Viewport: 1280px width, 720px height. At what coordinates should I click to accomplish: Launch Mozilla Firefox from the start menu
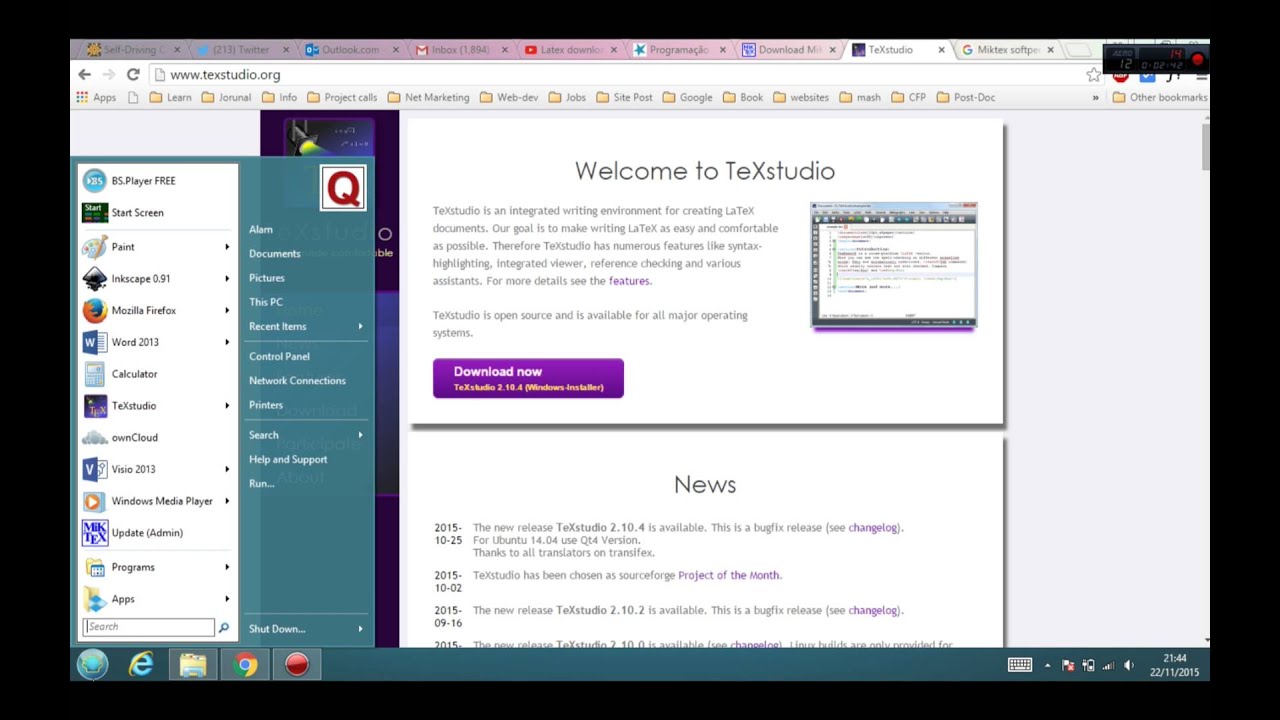[x=156, y=311]
